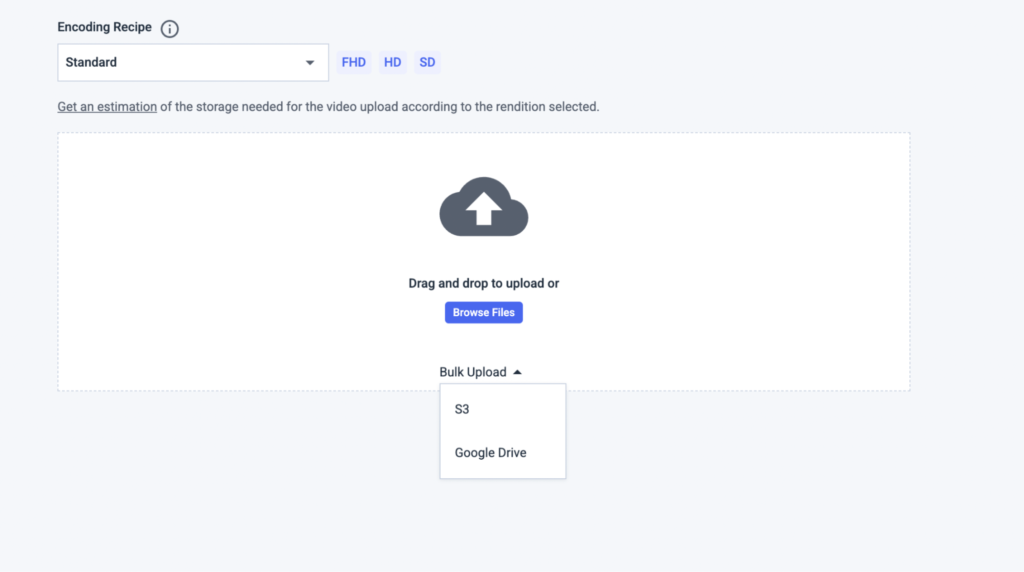The height and width of the screenshot is (572, 1024).
Task: Click the arrow in the Standard select box
Action: [309, 63]
